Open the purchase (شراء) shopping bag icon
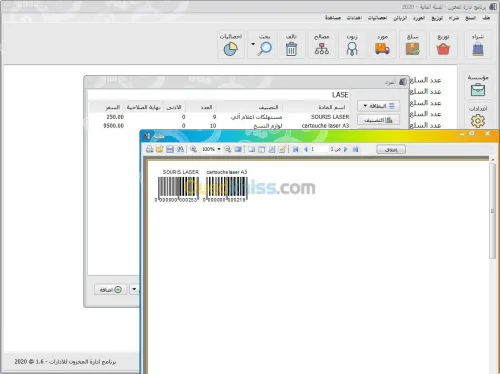The width and height of the screenshot is (500, 374). pyautogui.click(x=478, y=45)
